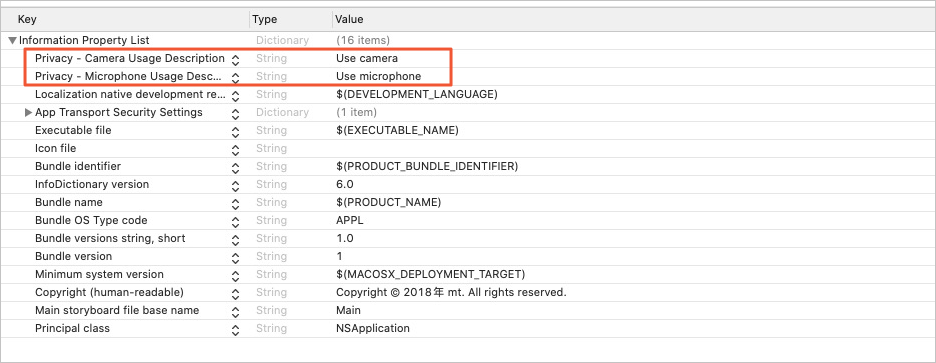Open key stepper for Camera Usage Description

click(236, 59)
